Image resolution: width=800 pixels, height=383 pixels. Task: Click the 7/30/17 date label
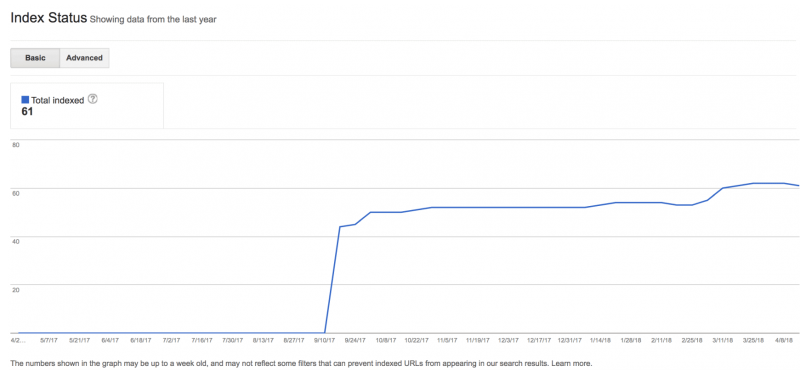pyautogui.click(x=233, y=340)
